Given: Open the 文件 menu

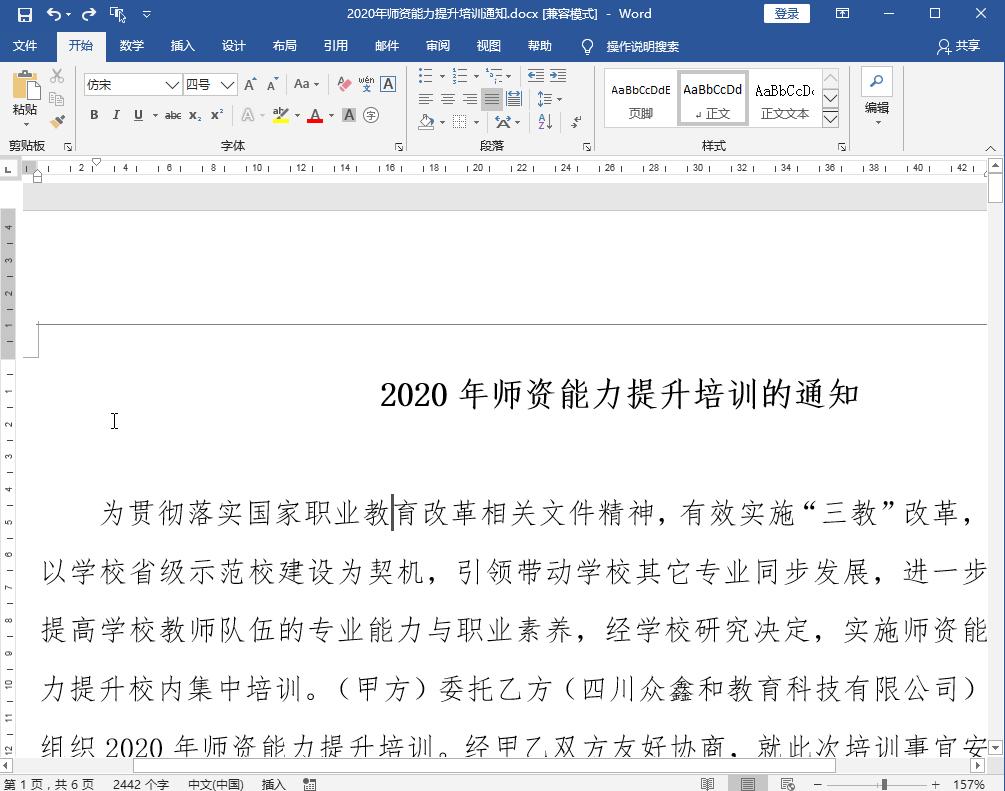Looking at the screenshot, I should 26,45.
